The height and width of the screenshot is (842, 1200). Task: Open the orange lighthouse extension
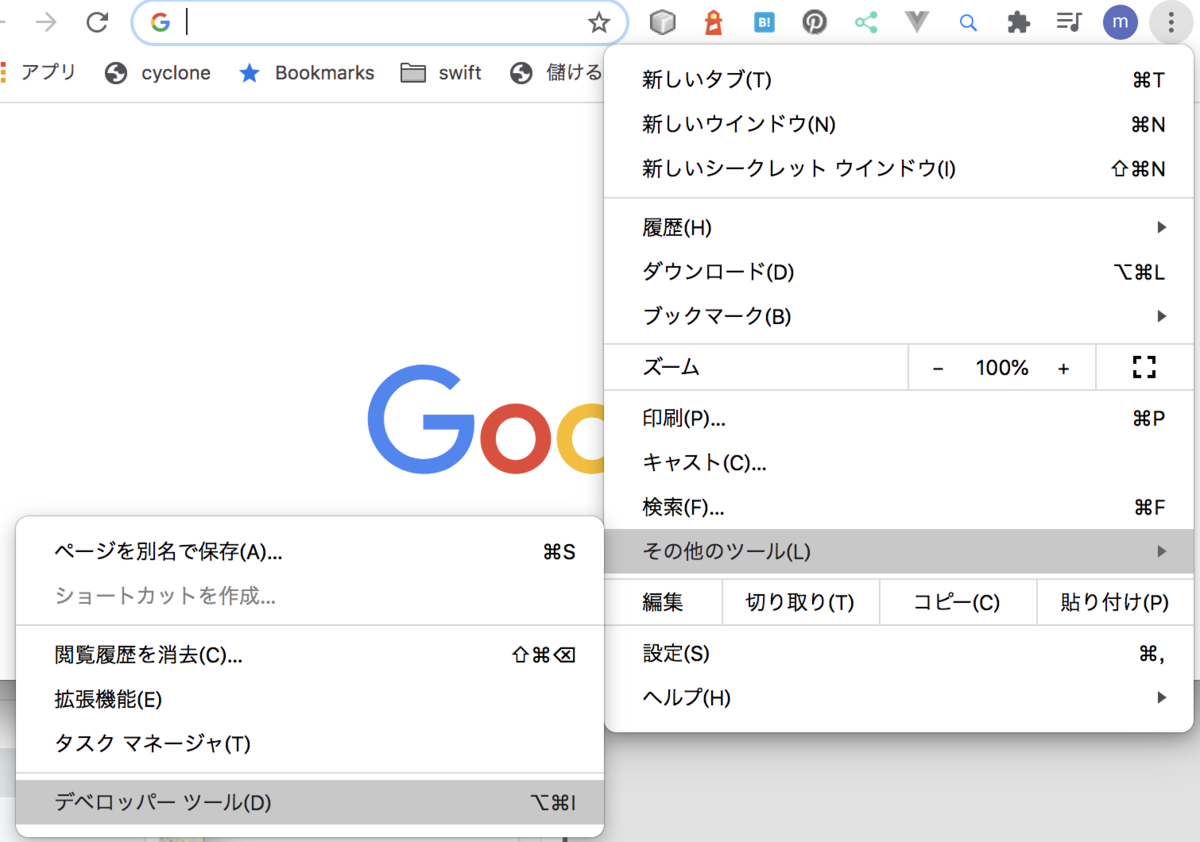tap(713, 22)
